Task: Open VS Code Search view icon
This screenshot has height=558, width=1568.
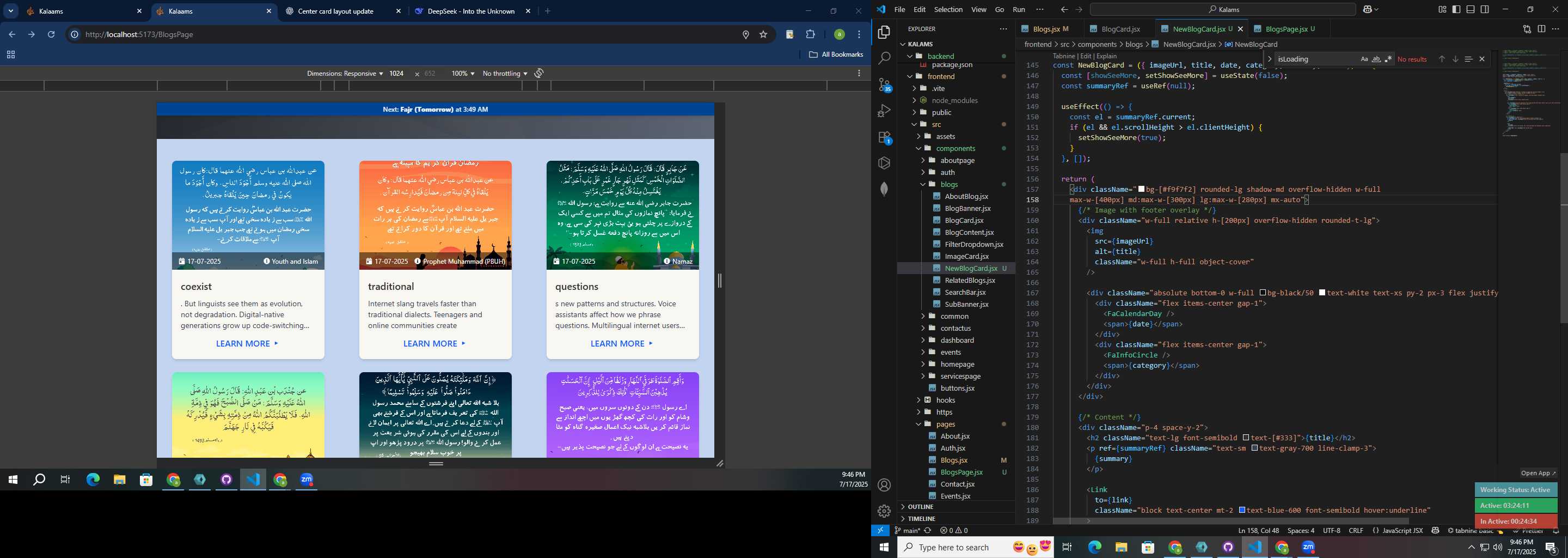Action: tap(884, 58)
